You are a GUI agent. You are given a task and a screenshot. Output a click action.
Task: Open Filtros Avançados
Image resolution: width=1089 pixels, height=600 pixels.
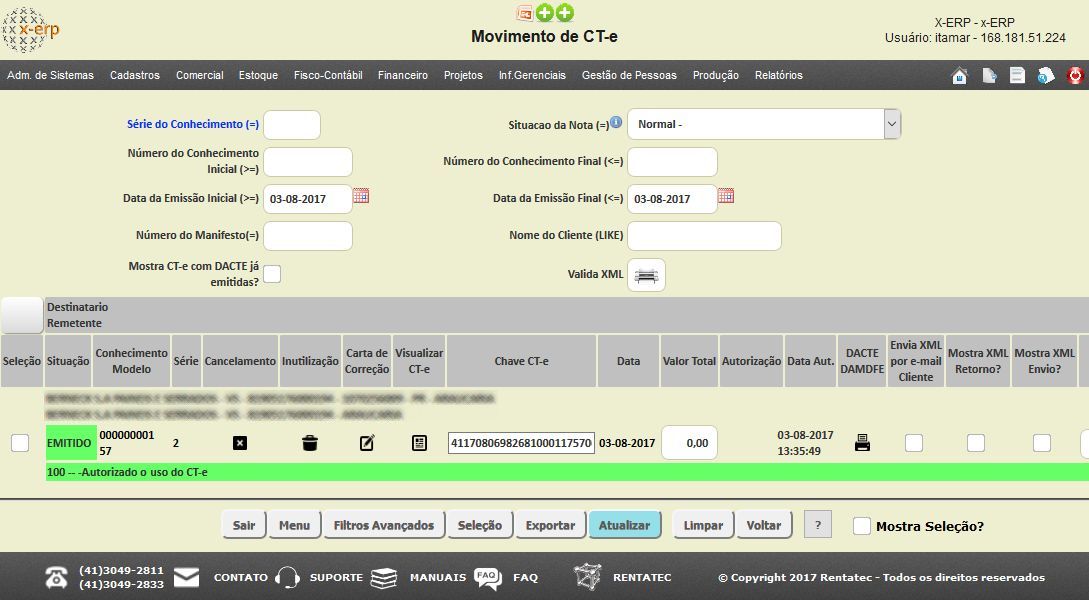(383, 525)
